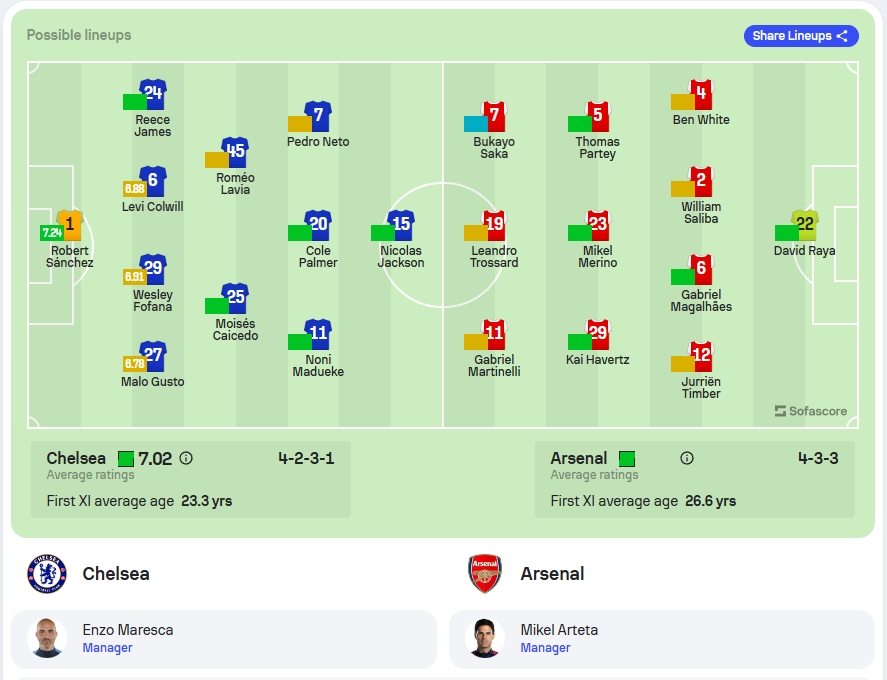Image resolution: width=887 pixels, height=680 pixels.
Task: Click Wesley Fofana's 6.91 rating badge
Action: [135, 277]
